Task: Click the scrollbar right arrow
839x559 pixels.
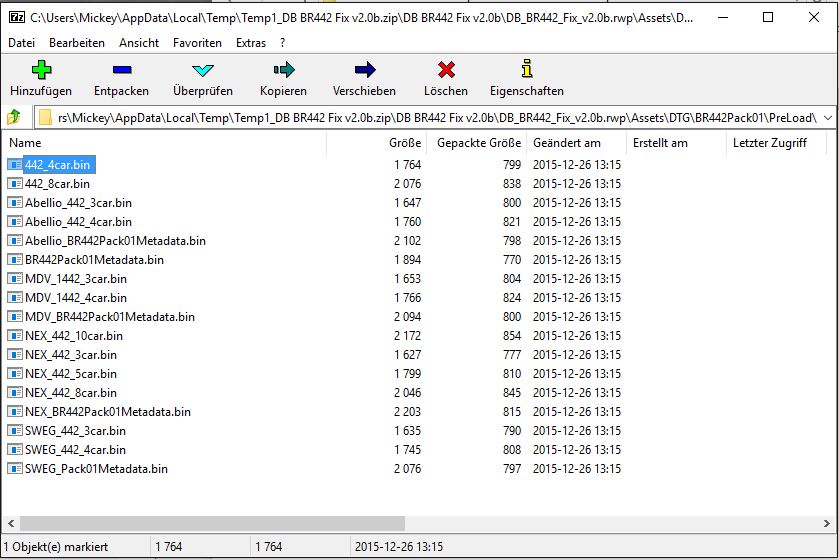Action: (x=827, y=523)
